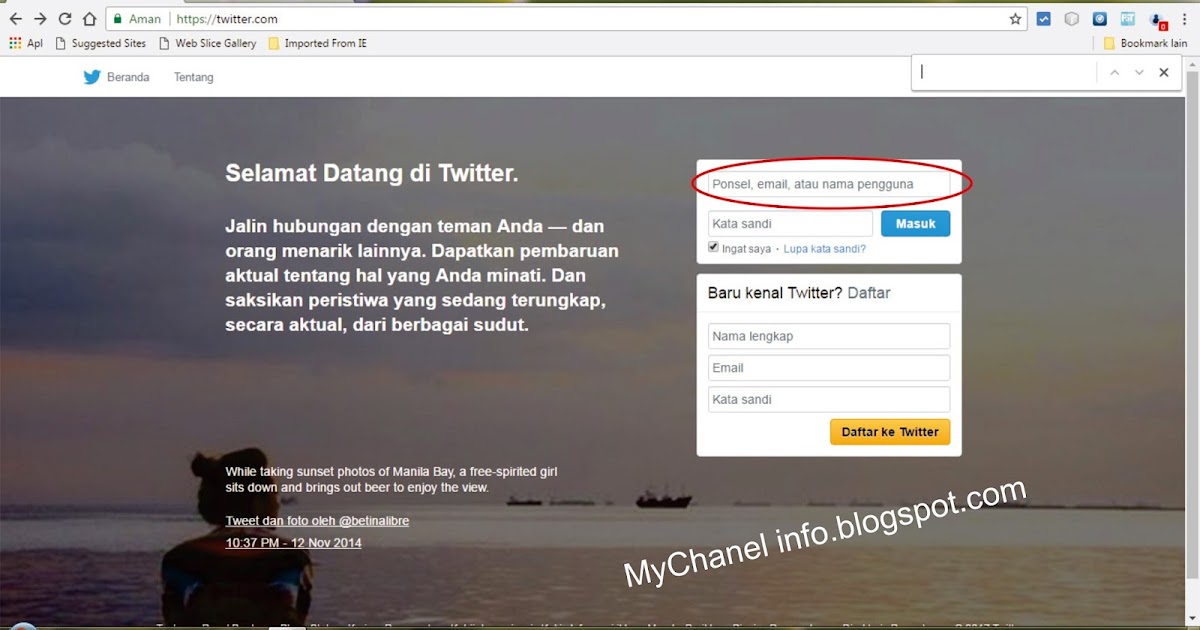
Task: Jump to previous find result arrow
Action: (x=1114, y=72)
